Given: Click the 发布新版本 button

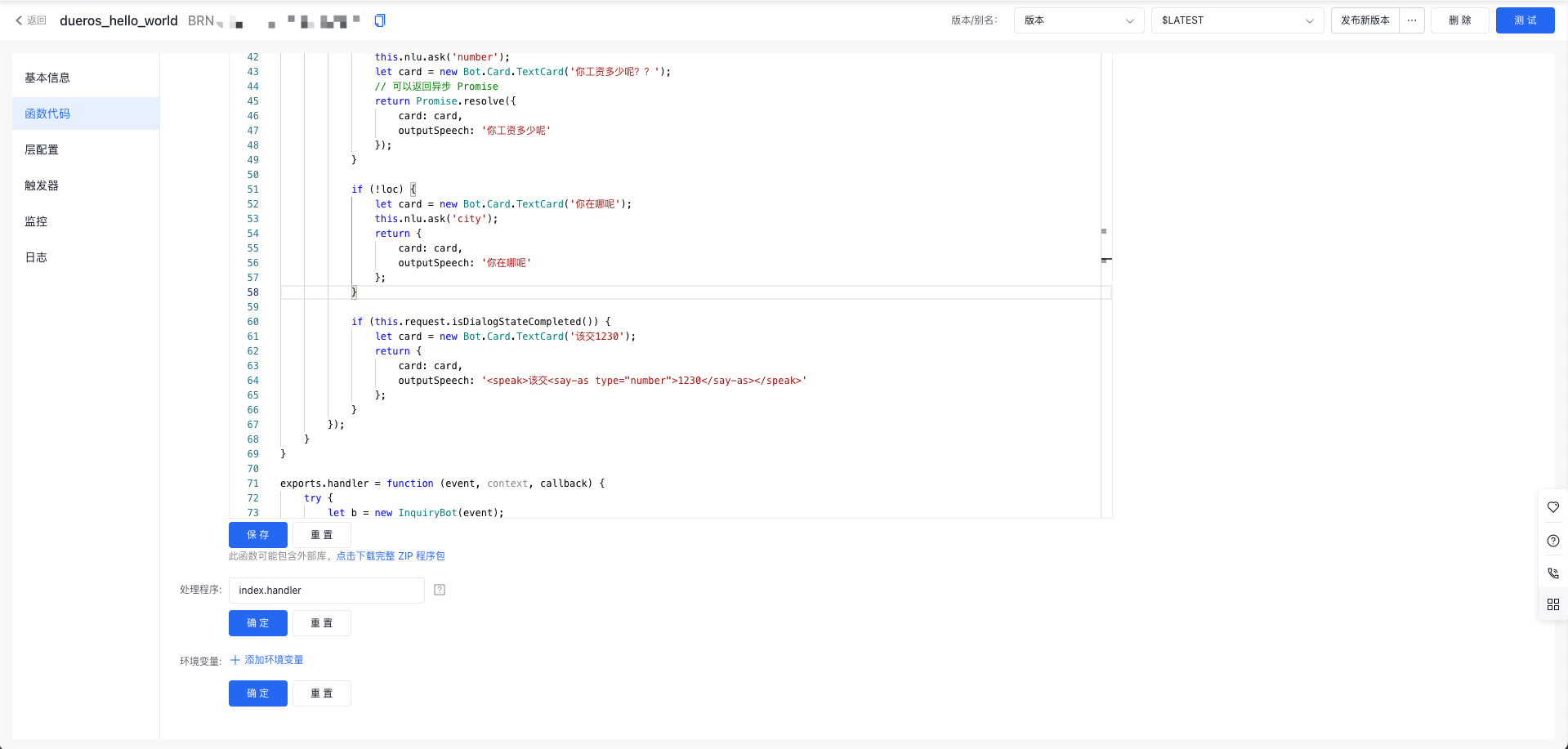Looking at the screenshot, I should tap(1365, 20).
